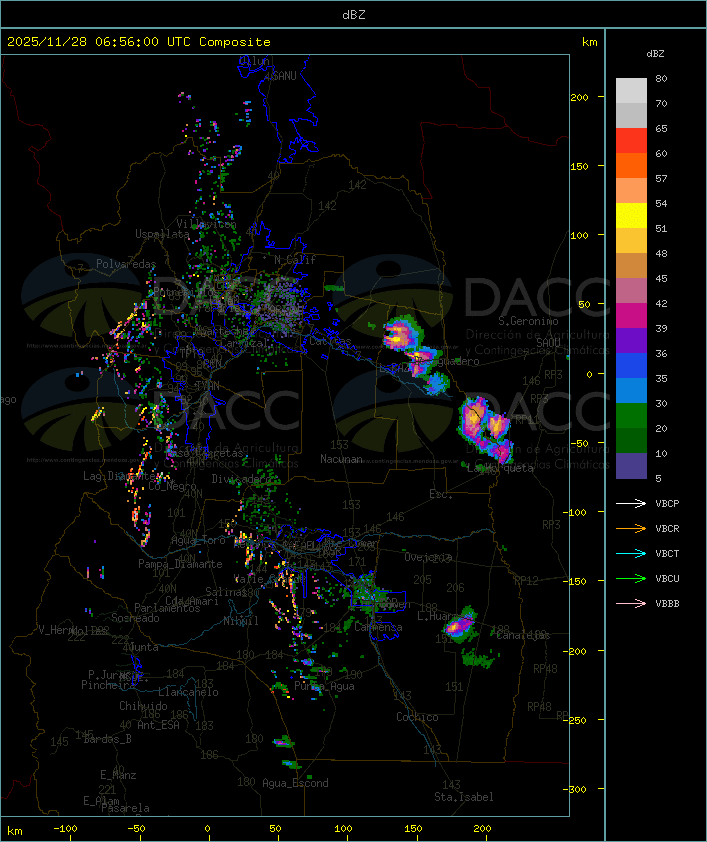Screen dimensions: 707x842
Task: Select the light orange 54-57 dBZ swatch
Action: [631, 191]
